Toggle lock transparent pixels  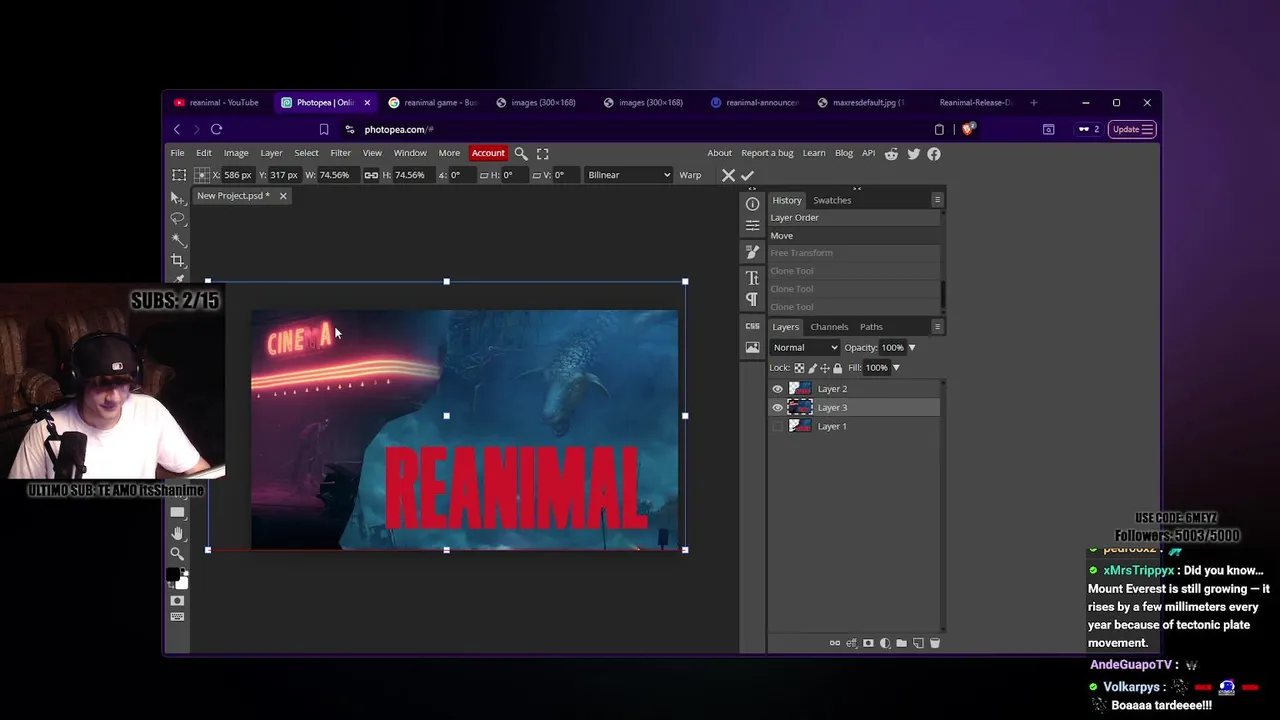tap(799, 368)
